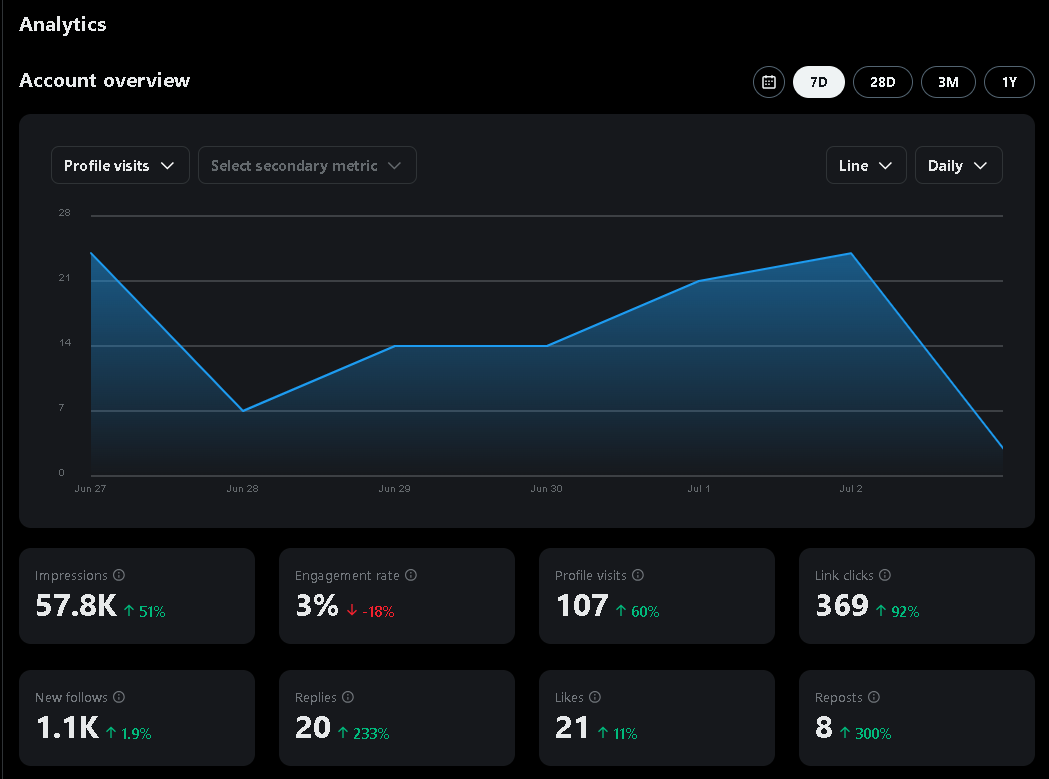Click the Reposts info icon

(x=873, y=697)
